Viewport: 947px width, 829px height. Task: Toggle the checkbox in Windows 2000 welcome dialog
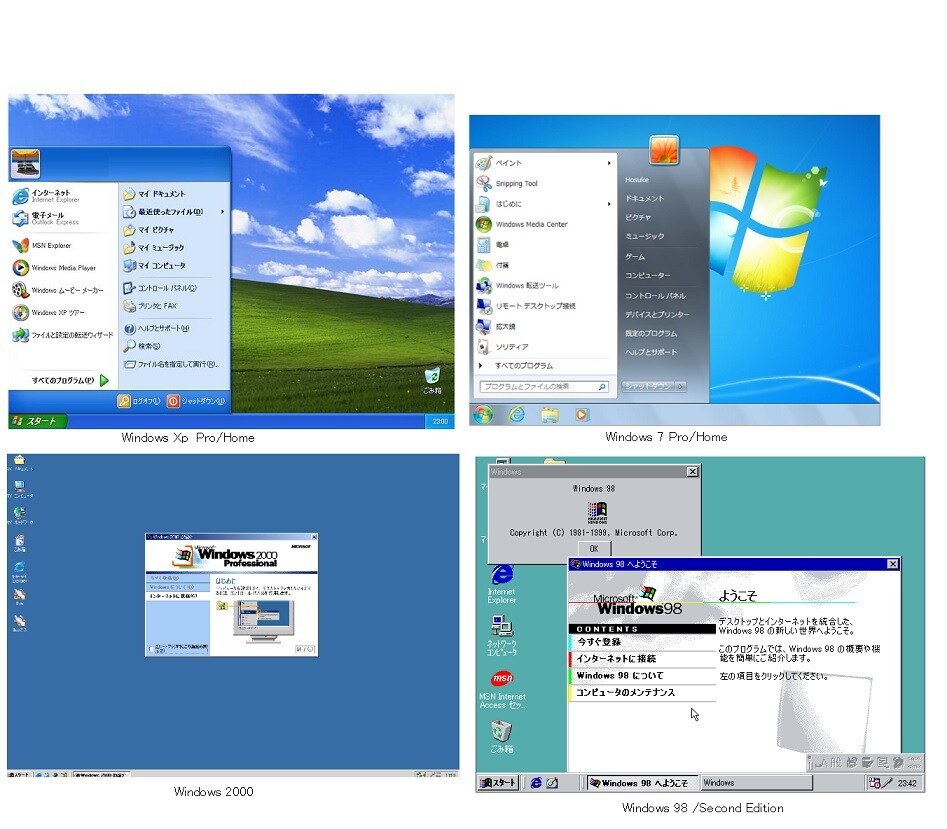pos(151,649)
